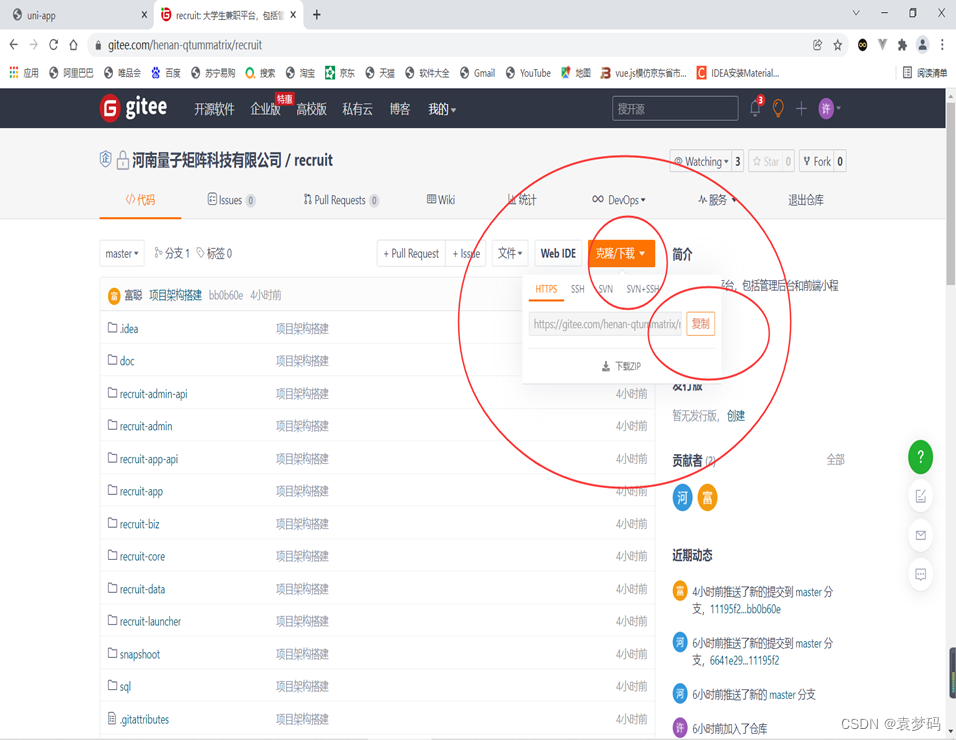Open your profile avatar menu in the navbar
Screen dimensions: 956x740
(x=826, y=108)
